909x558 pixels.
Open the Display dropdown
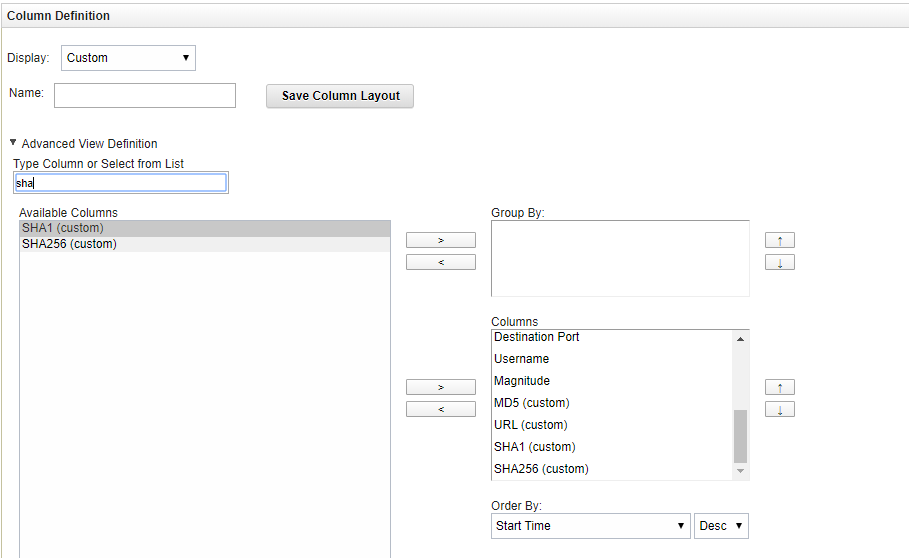pos(128,58)
